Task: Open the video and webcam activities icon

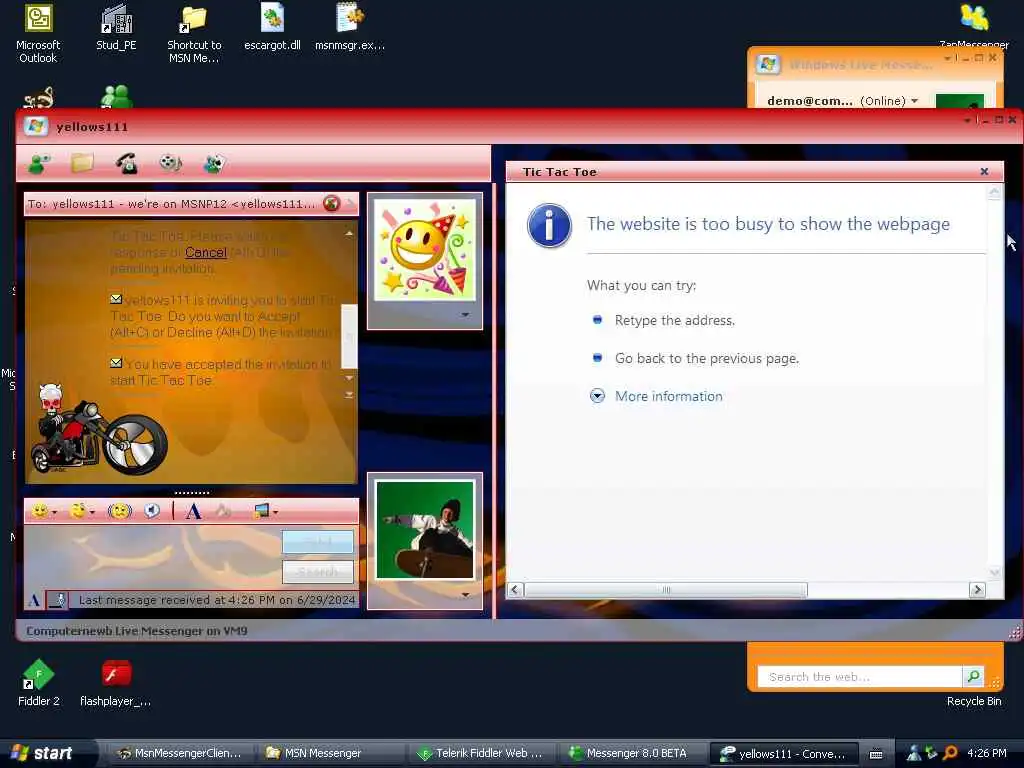Action: coord(170,163)
